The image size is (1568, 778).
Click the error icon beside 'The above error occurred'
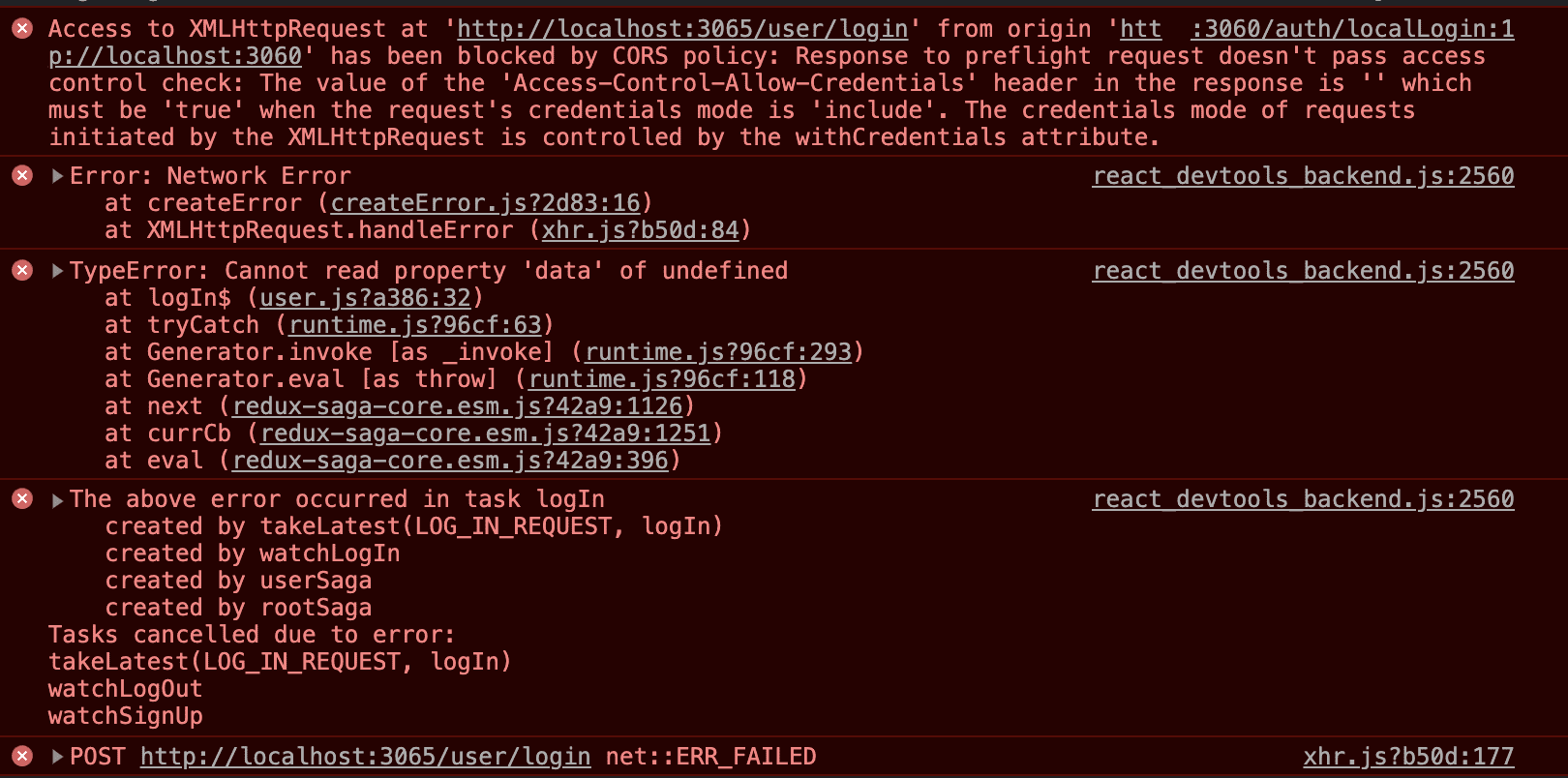22,498
